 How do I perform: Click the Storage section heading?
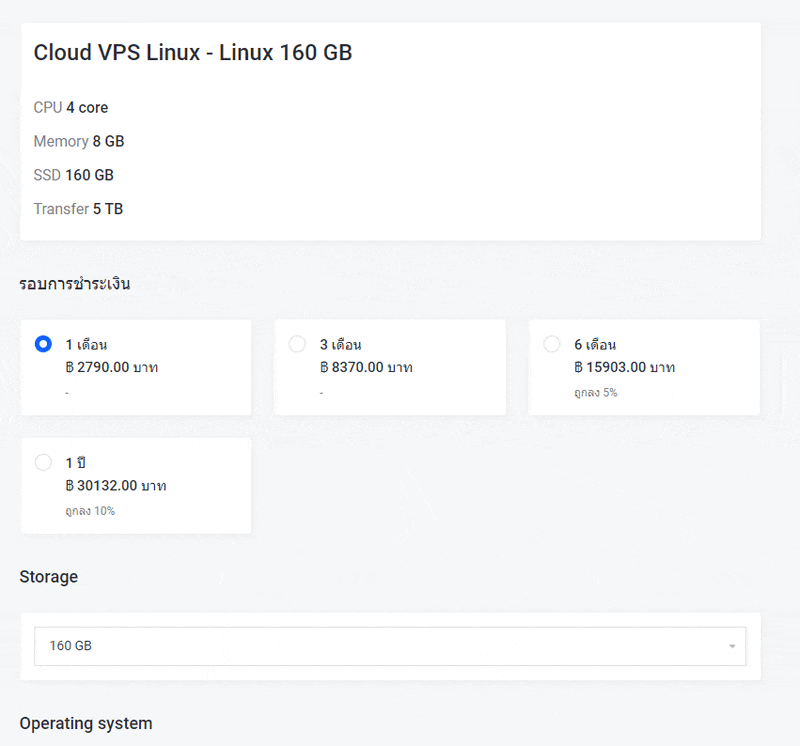49,577
